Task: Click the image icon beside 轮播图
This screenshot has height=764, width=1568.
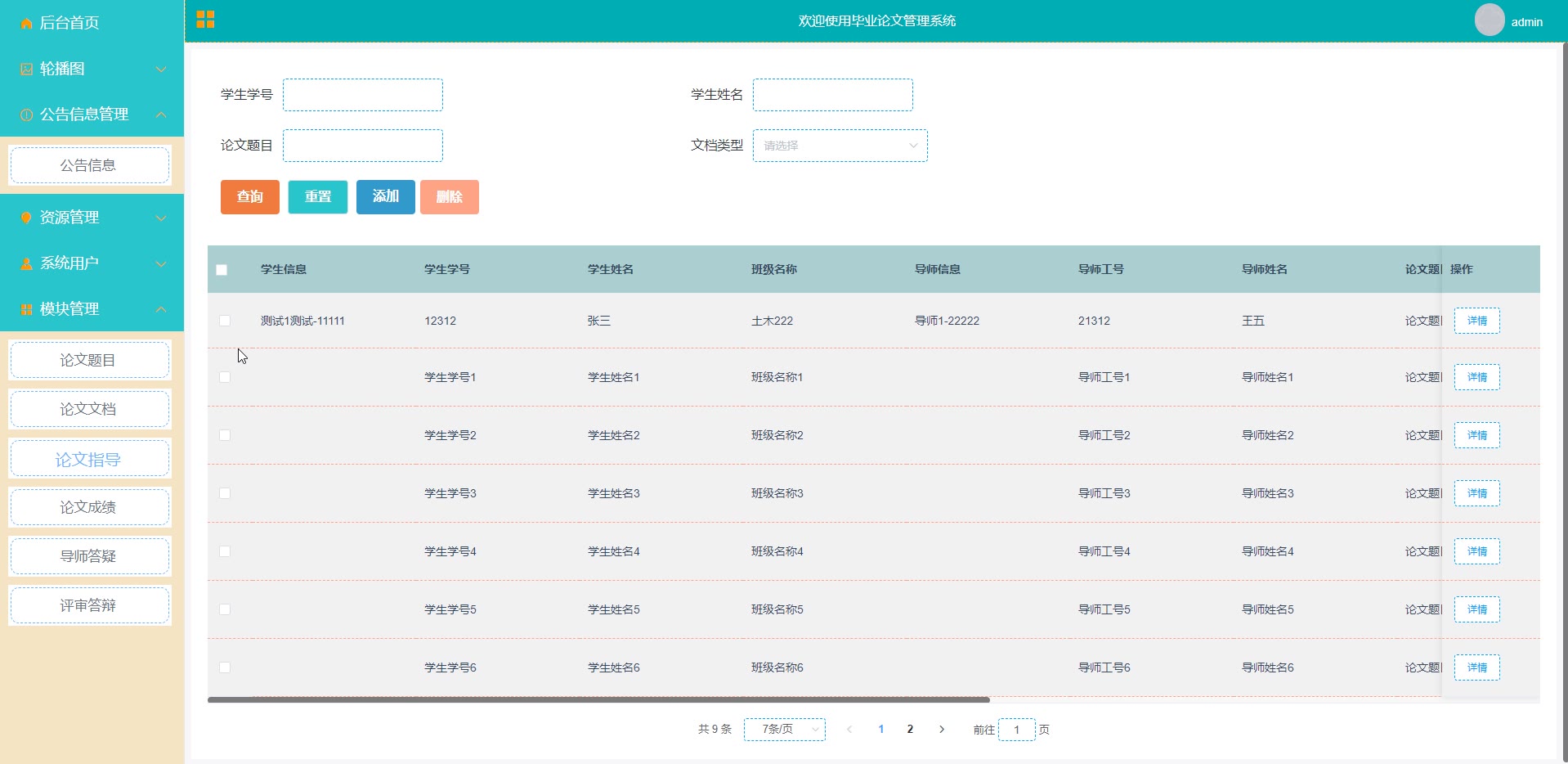Action: [x=26, y=69]
